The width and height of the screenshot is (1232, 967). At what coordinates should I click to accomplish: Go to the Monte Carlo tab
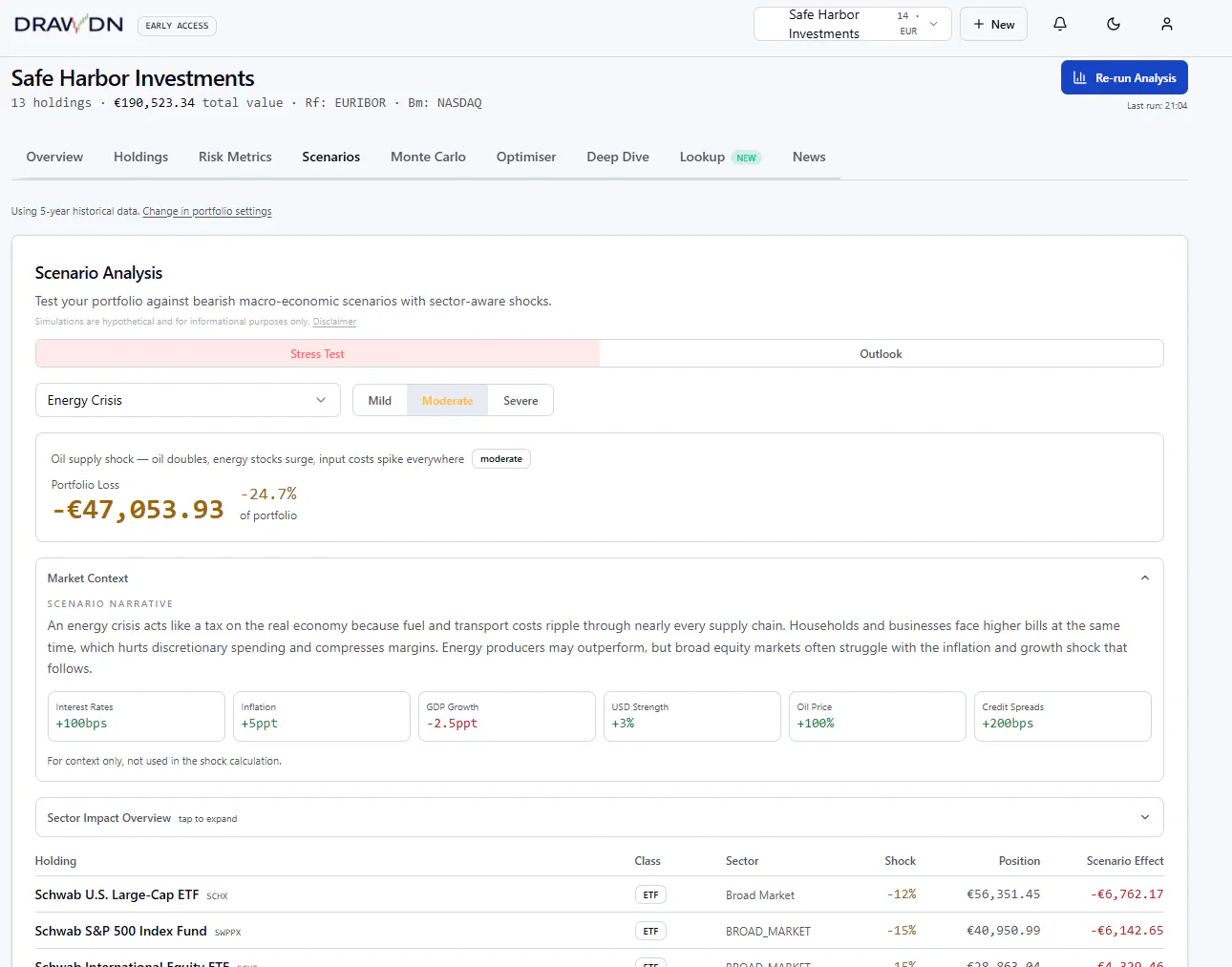click(x=428, y=157)
